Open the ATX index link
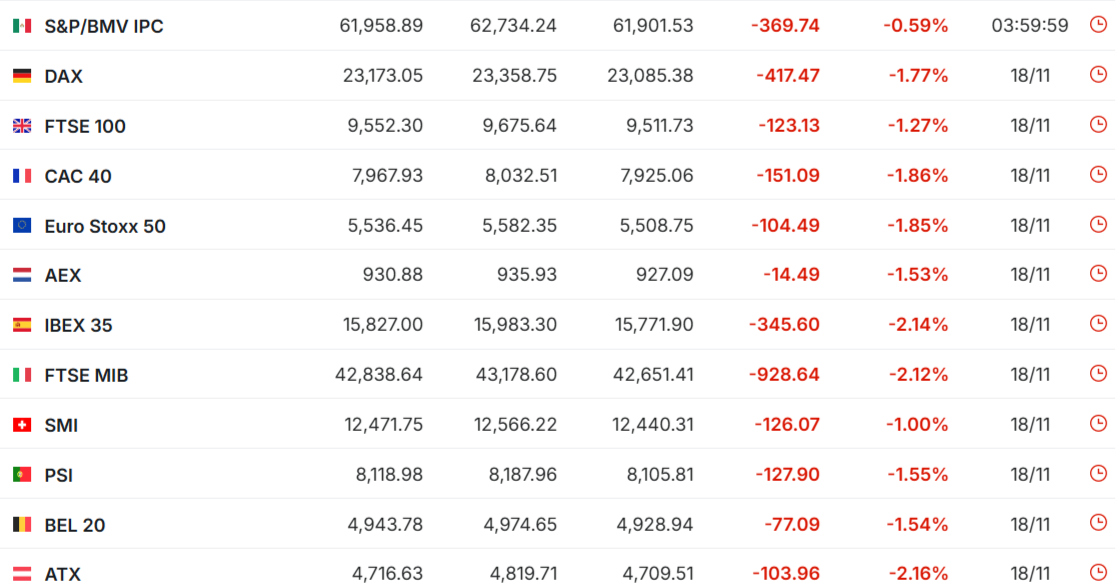 [x=63, y=574]
